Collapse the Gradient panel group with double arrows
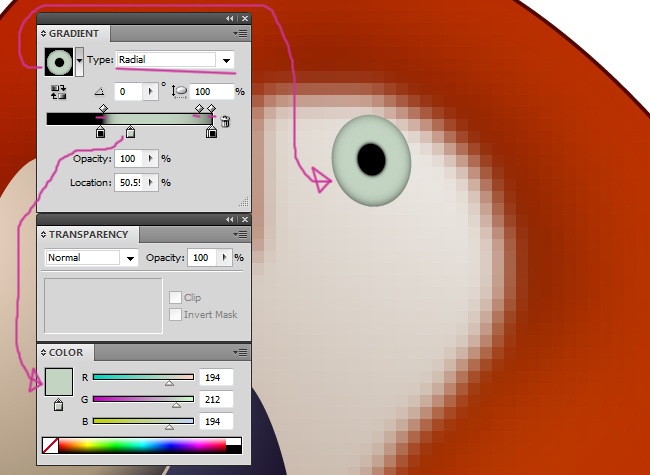The height and width of the screenshot is (475, 650). 229,18
